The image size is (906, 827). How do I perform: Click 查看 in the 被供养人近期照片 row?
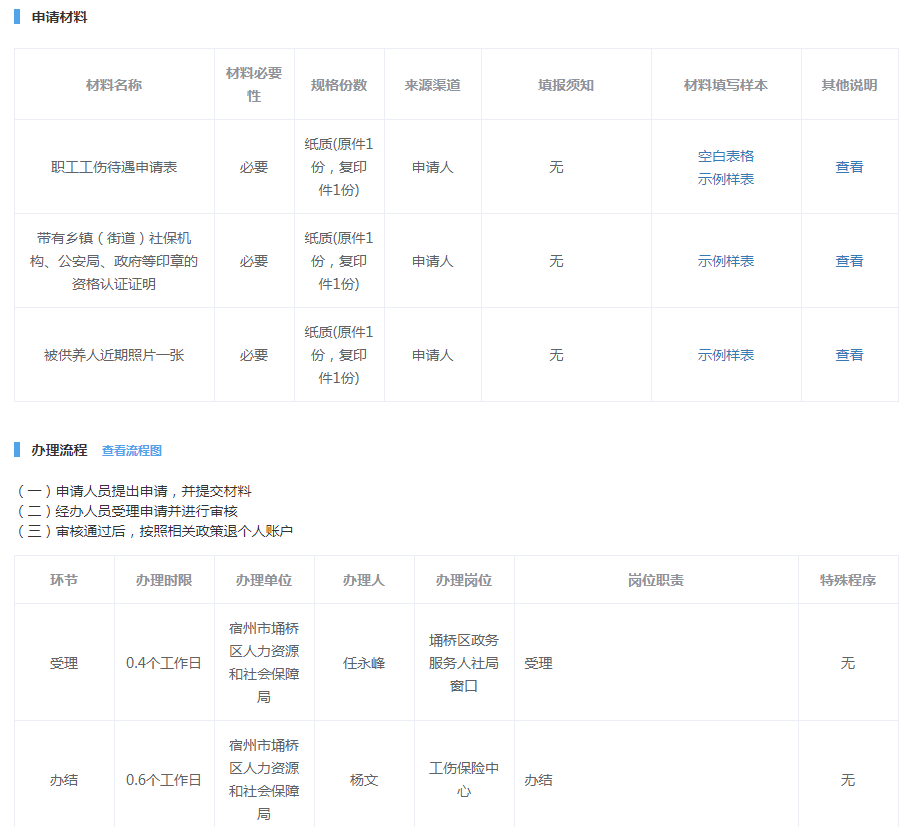click(x=849, y=355)
